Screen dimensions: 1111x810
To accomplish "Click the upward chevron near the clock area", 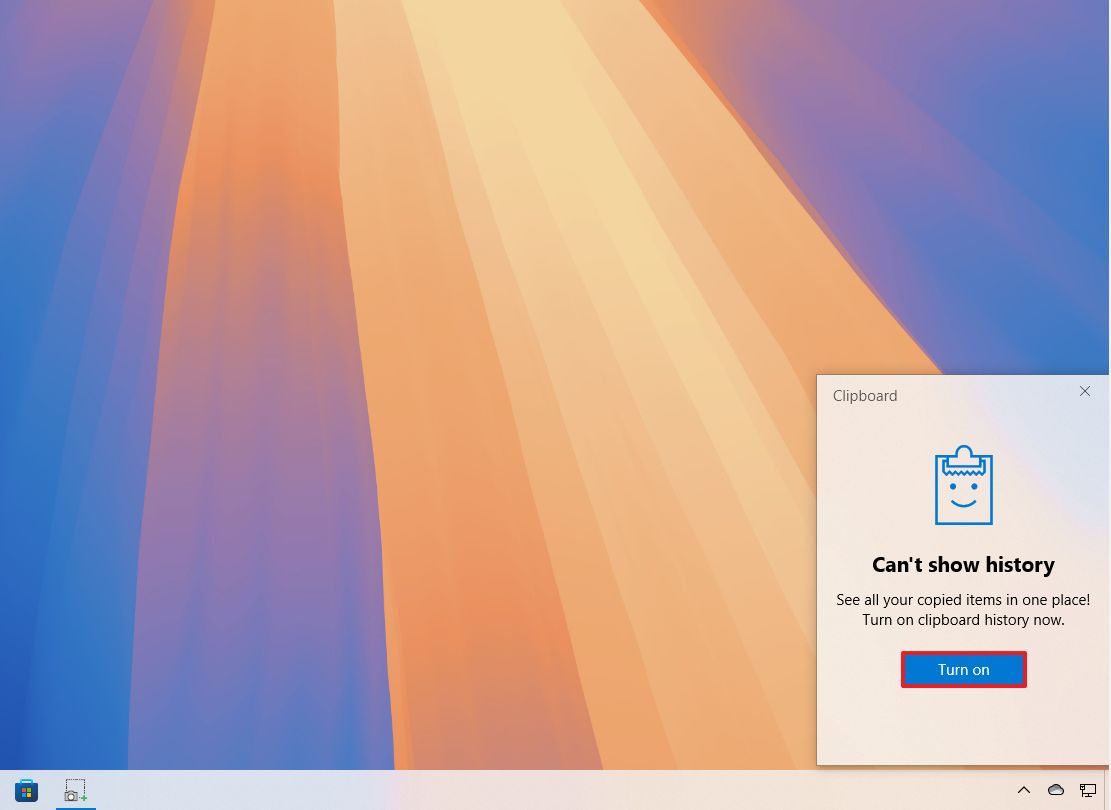I will coord(1024,790).
